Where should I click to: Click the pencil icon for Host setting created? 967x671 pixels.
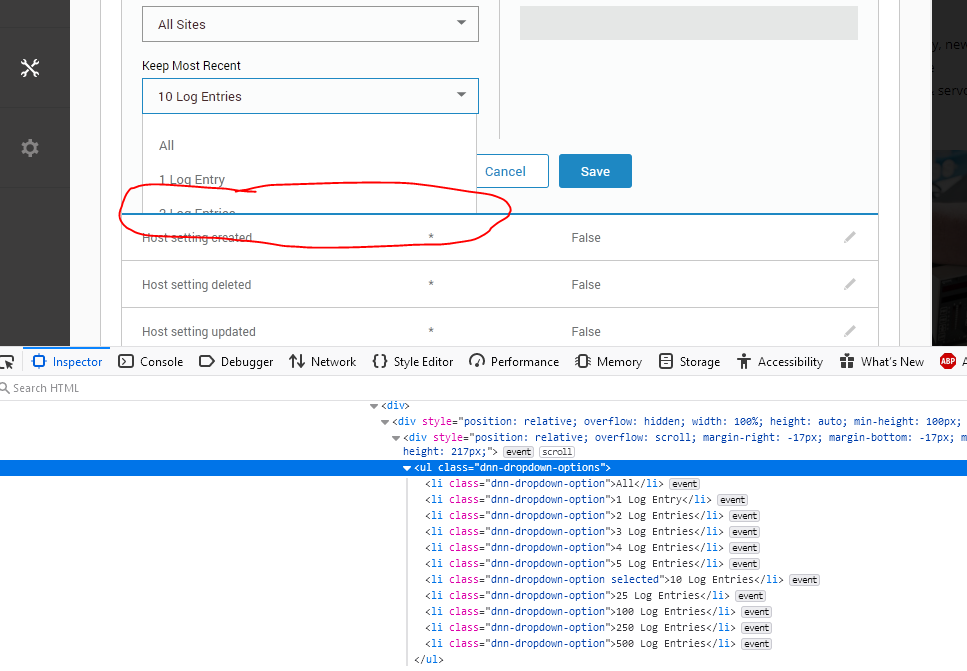849,237
